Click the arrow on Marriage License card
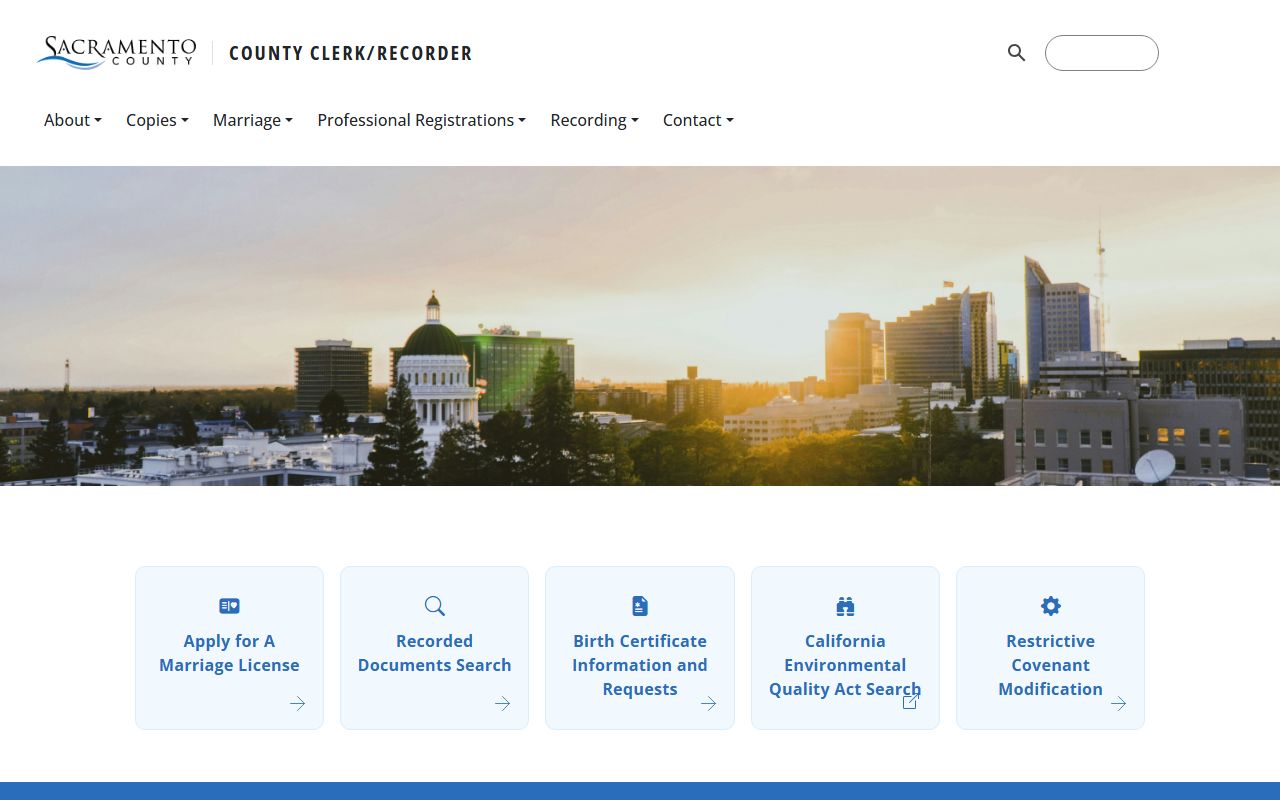The height and width of the screenshot is (800, 1280). pyautogui.click(x=297, y=704)
